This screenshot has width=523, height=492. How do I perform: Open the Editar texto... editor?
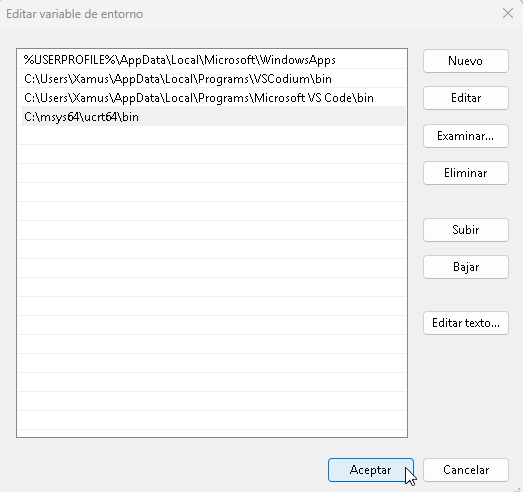pos(466,323)
